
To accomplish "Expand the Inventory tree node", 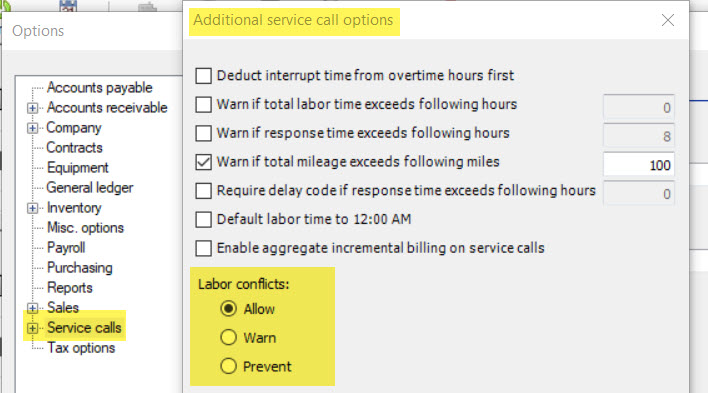I will (32, 208).
